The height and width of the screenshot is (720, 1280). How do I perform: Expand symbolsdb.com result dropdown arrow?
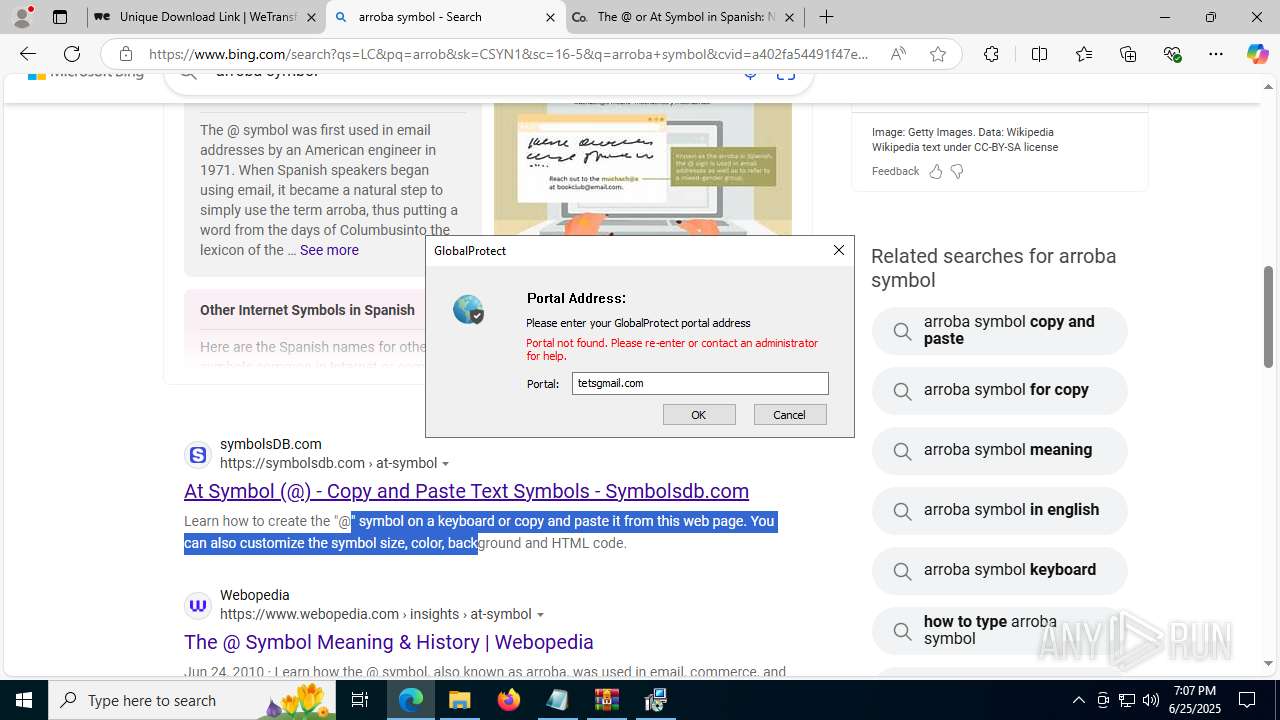[x=446, y=464]
